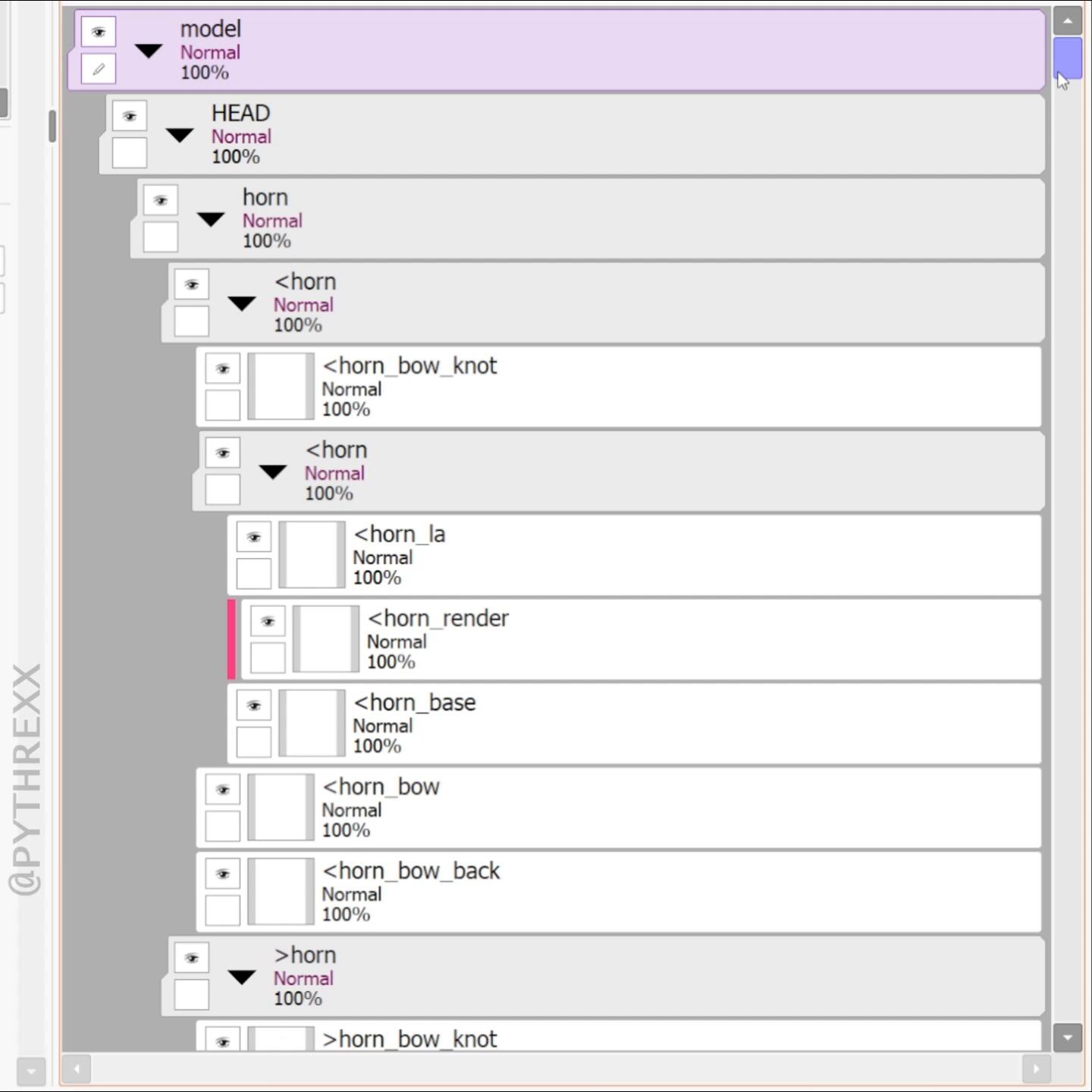
Task: Click the eye icon of <horn_la layer
Action: (x=253, y=538)
